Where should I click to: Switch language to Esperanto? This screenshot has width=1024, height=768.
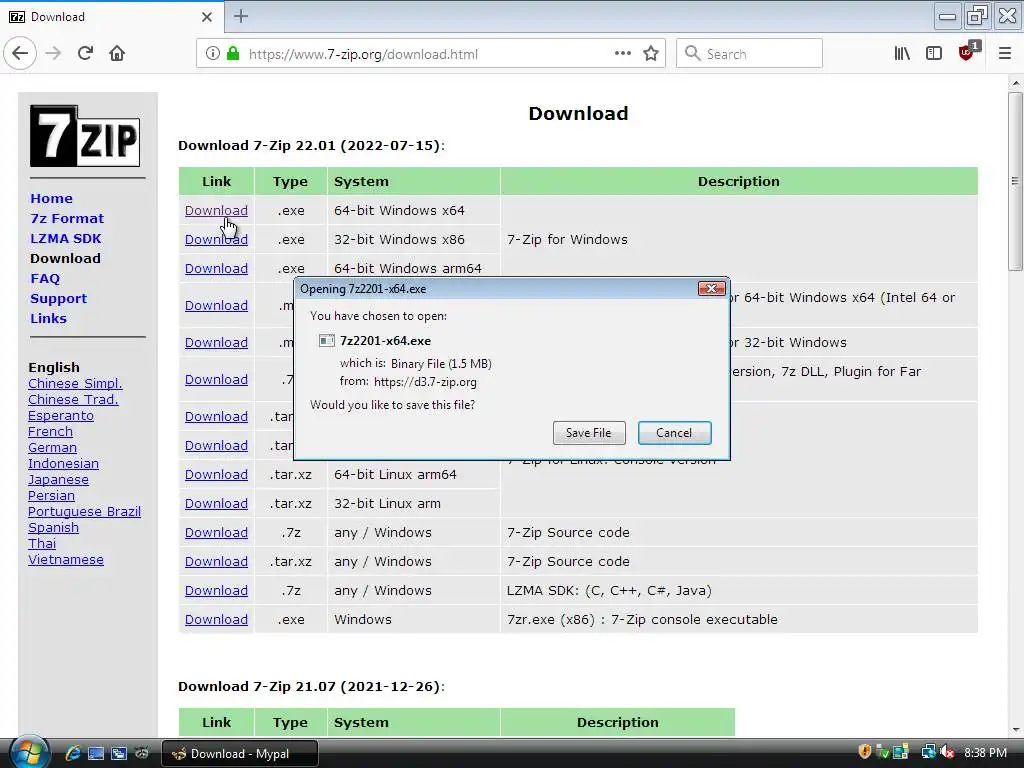click(61, 416)
